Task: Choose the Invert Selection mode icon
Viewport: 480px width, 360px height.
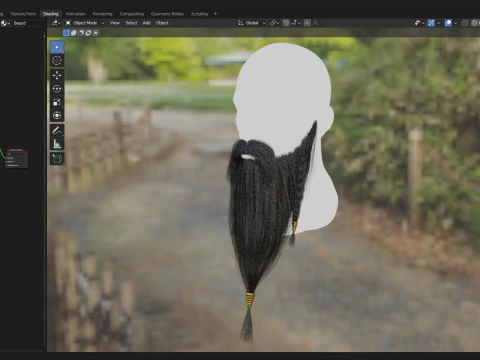Action: (88, 33)
